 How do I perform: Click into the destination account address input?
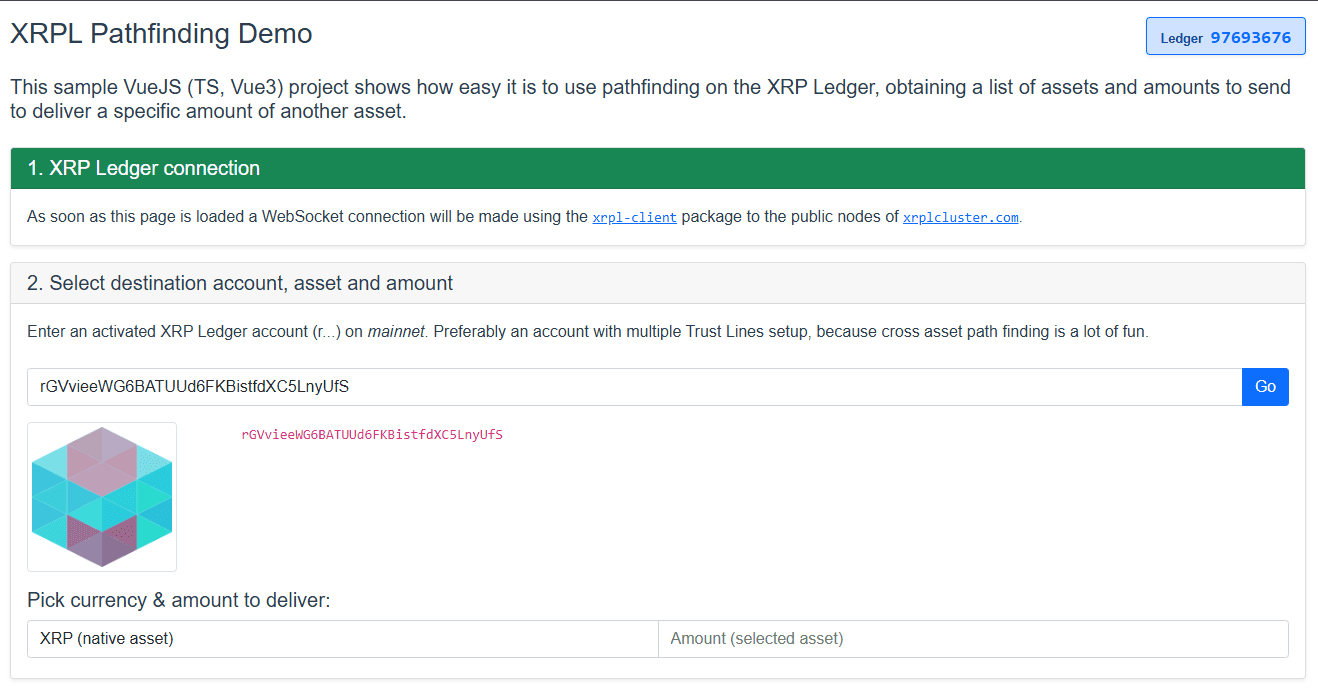tap(634, 387)
